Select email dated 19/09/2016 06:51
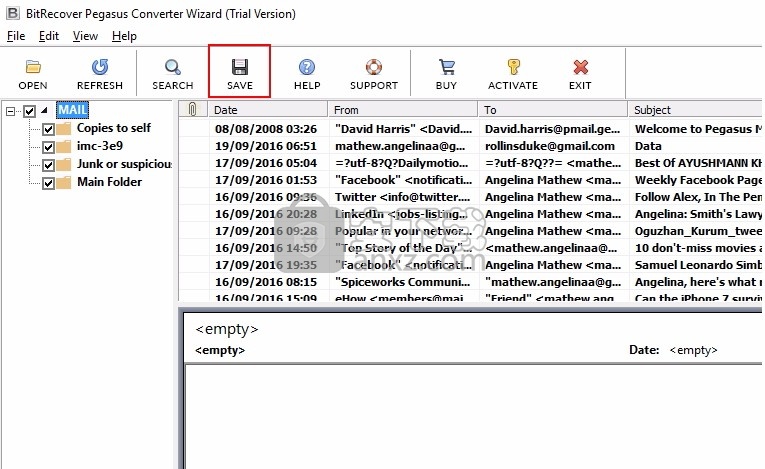This screenshot has width=765, height=469. (x=266, y=146)
